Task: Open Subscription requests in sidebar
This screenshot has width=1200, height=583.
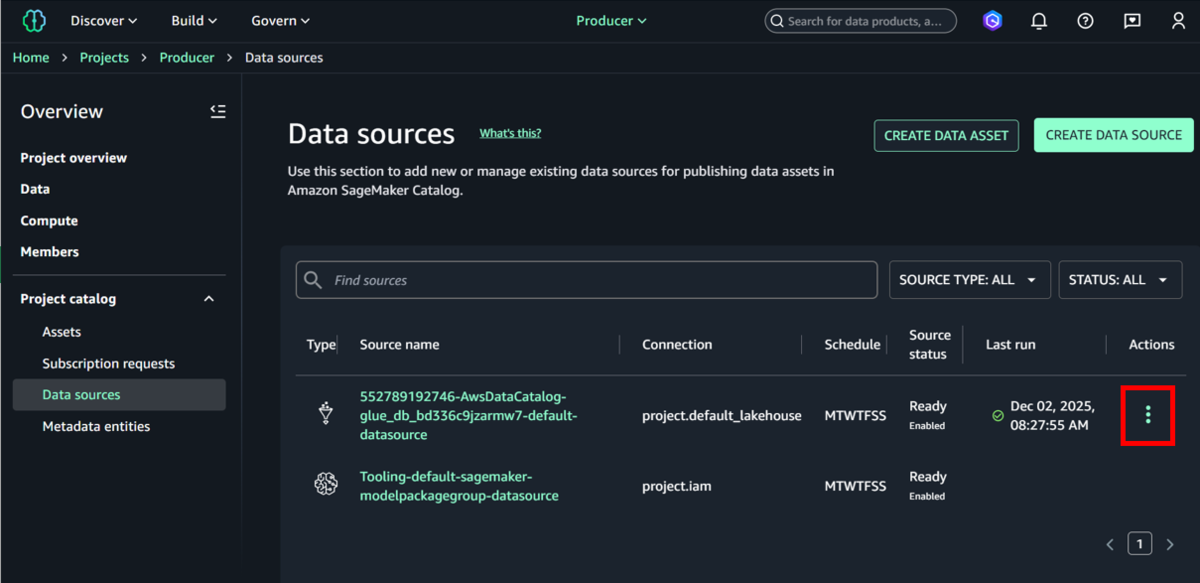Action: point(108,364)
